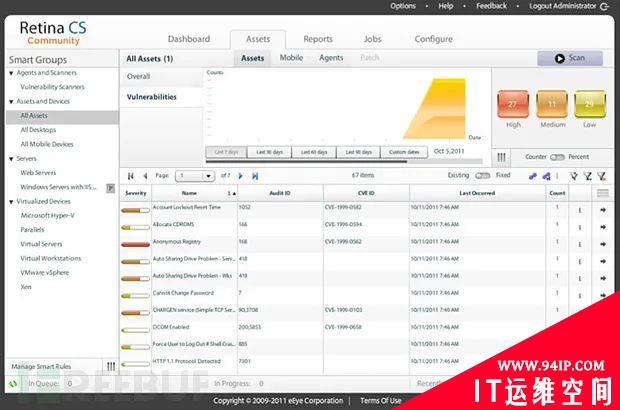Click the Scan play icon
This screenshot has width=620, height=410.
click(560, 58)
